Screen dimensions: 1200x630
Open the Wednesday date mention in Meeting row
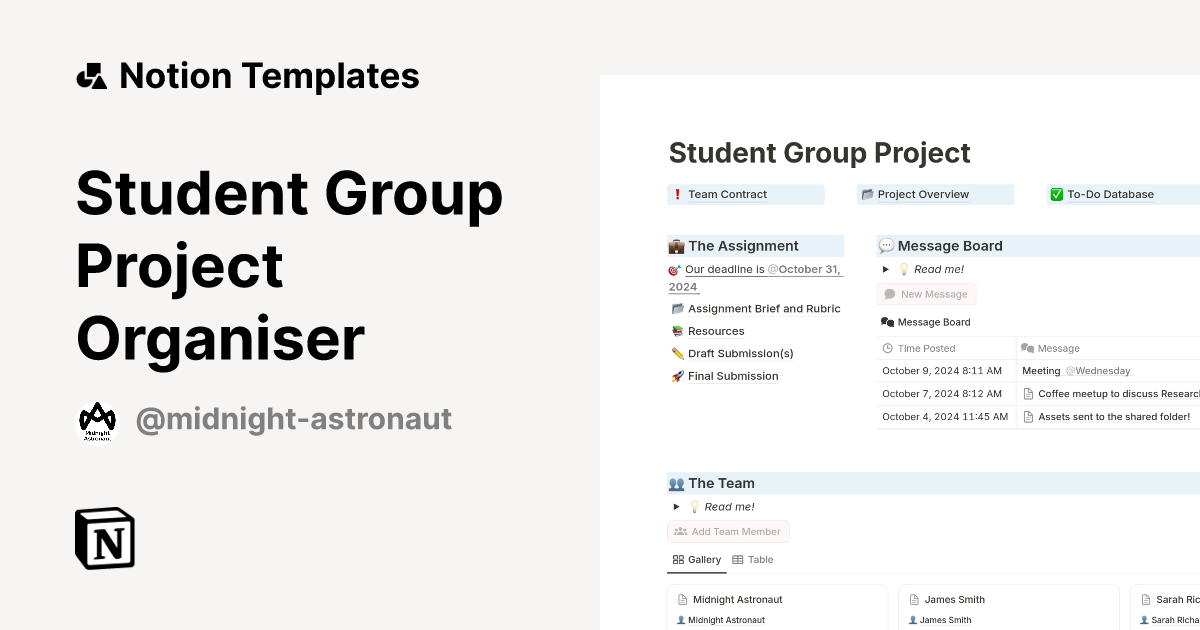click(x=1099, y=371)
